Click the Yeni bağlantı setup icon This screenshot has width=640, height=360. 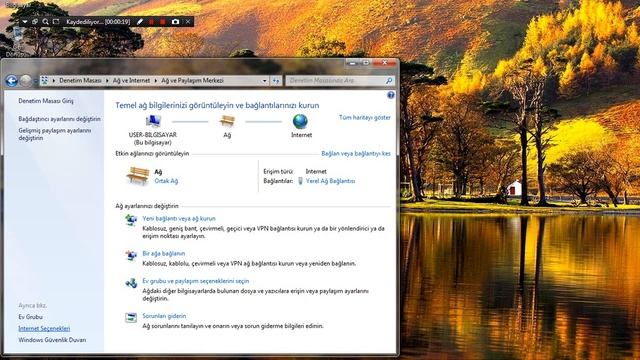pyautogui.click(x=131, y=220)
